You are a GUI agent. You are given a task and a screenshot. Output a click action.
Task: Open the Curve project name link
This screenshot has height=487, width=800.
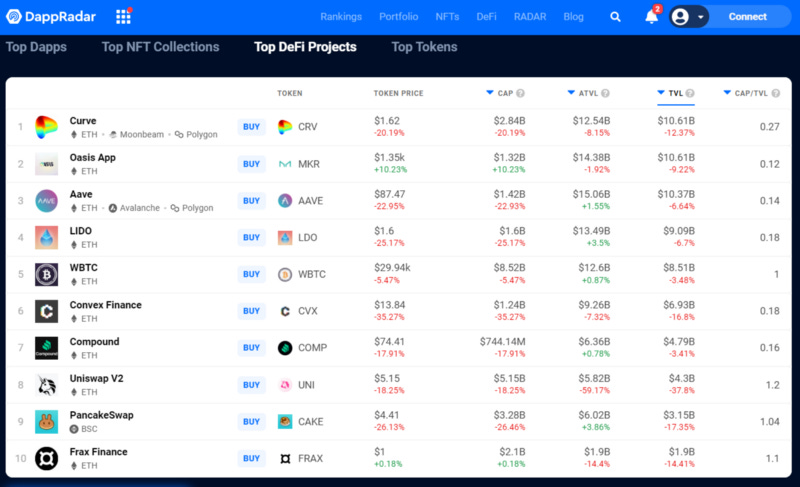(x=83, y=121)
